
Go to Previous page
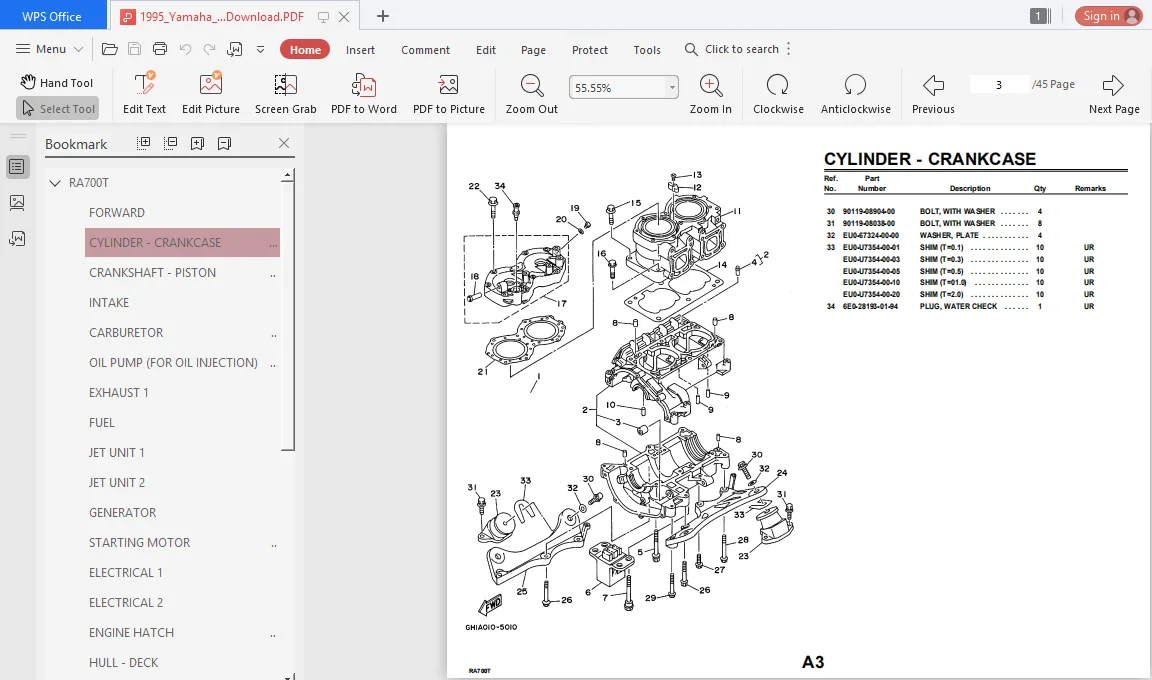point(933,93)
